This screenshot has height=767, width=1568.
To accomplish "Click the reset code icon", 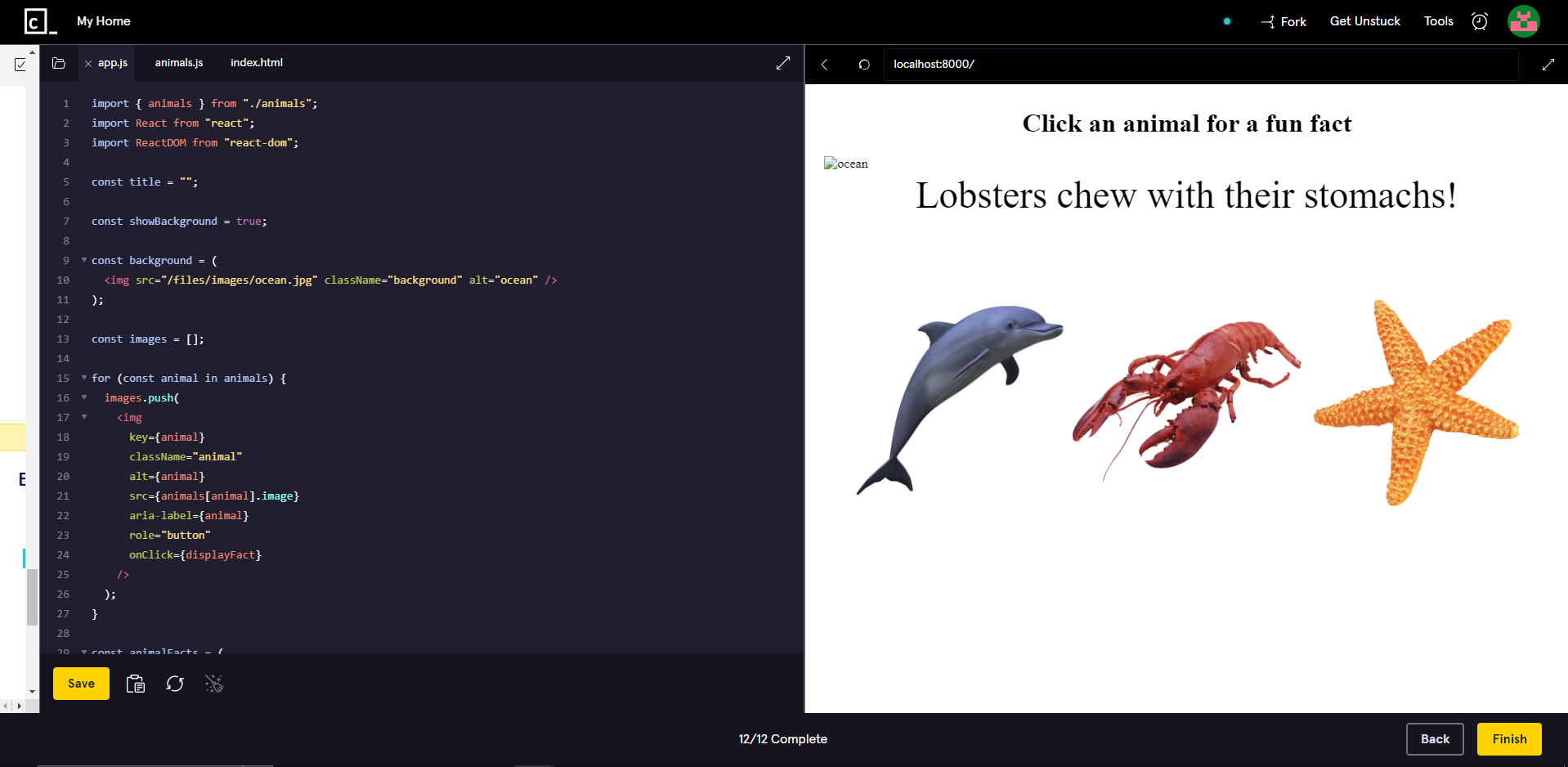I will click(175, 684).
